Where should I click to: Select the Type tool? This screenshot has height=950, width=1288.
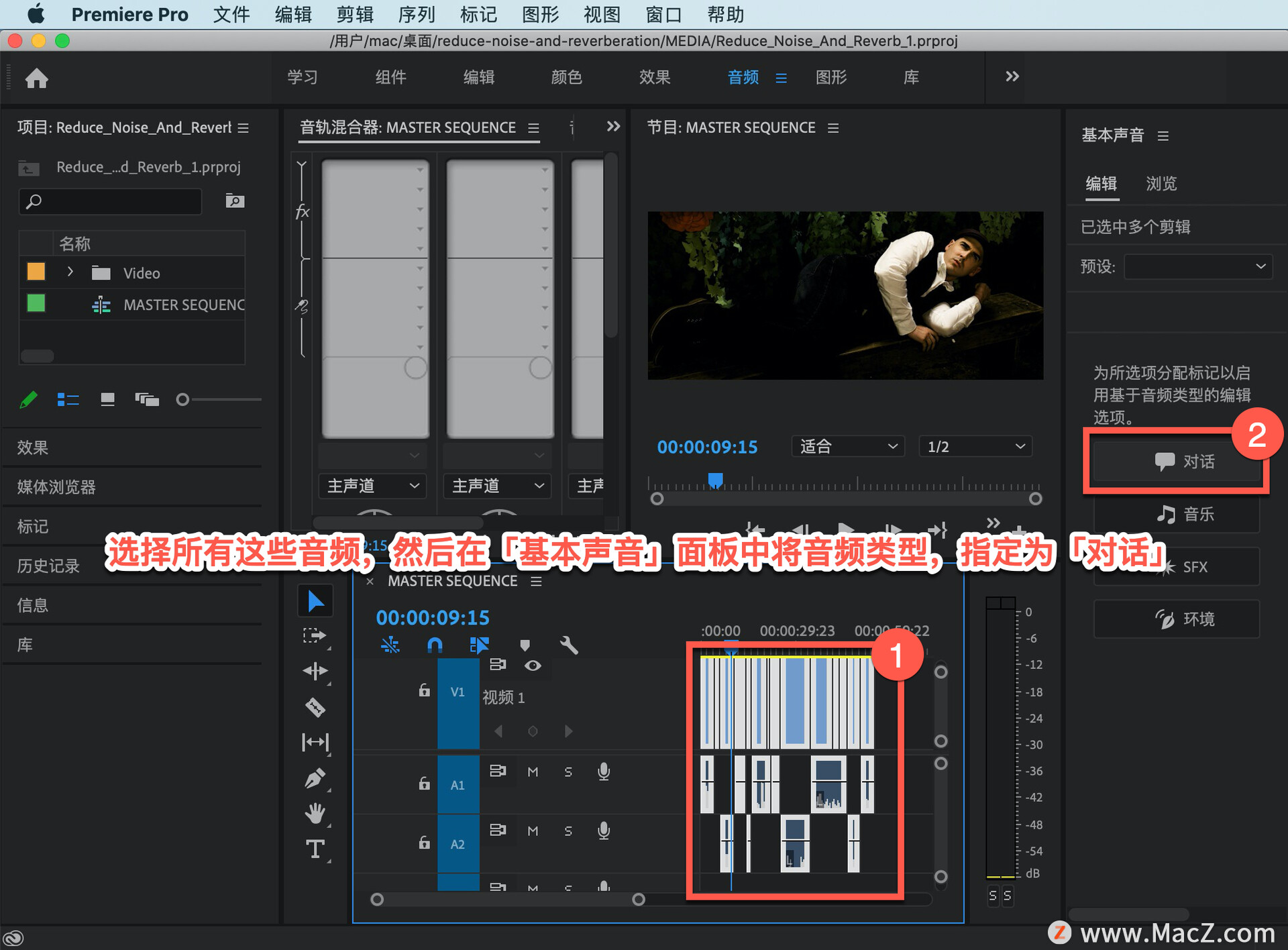coord(315,849)
